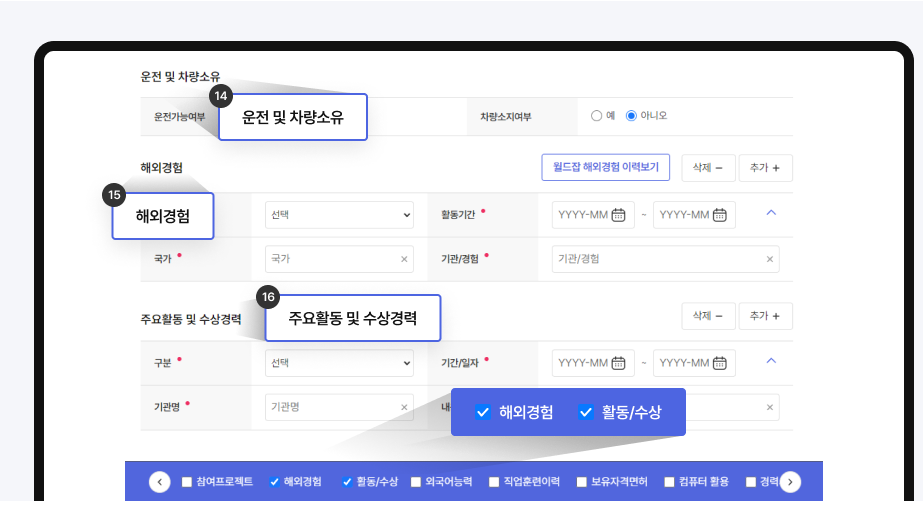The width and height of the screenshot is (923, 518).
Task: Click the 구분 field label
Action: pyautogui.click(x=162, y=363)
